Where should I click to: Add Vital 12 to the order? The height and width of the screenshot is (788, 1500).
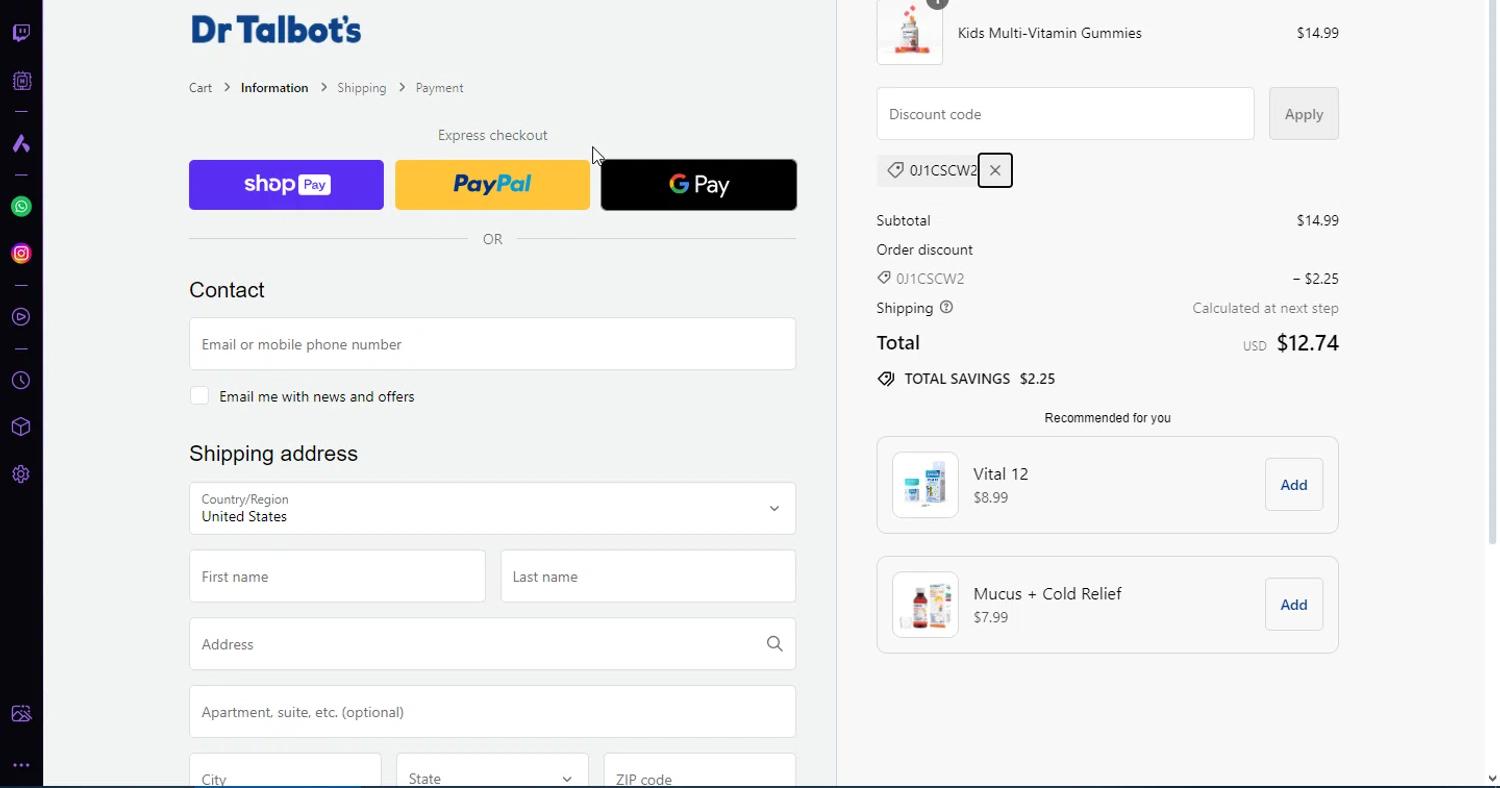pyautogui.click(x=1294, y=485)
